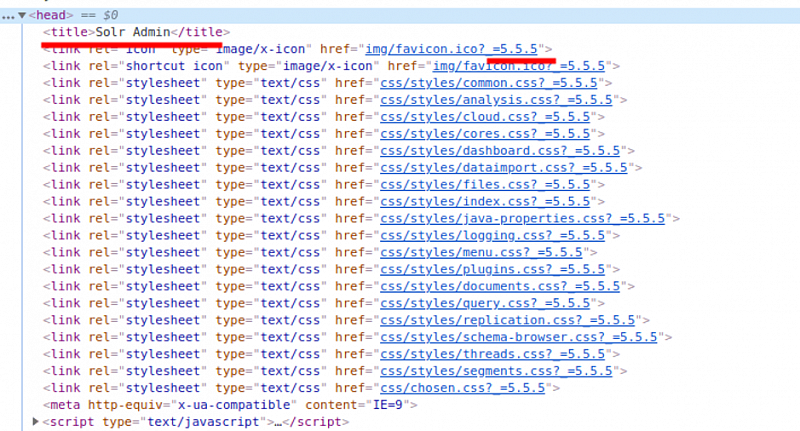Open the dashboard.css stylesheet link
The width and height of the screenshot is (800, 431).
(500, 150)
